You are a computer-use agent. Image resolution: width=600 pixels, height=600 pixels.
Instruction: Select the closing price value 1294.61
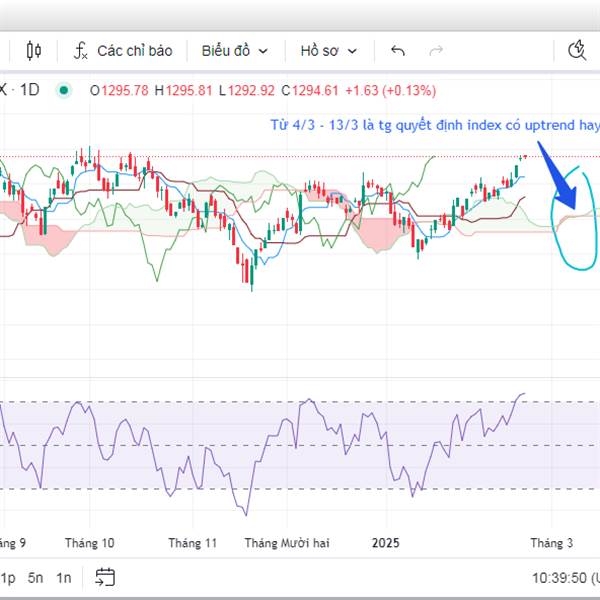pos(315,91)
